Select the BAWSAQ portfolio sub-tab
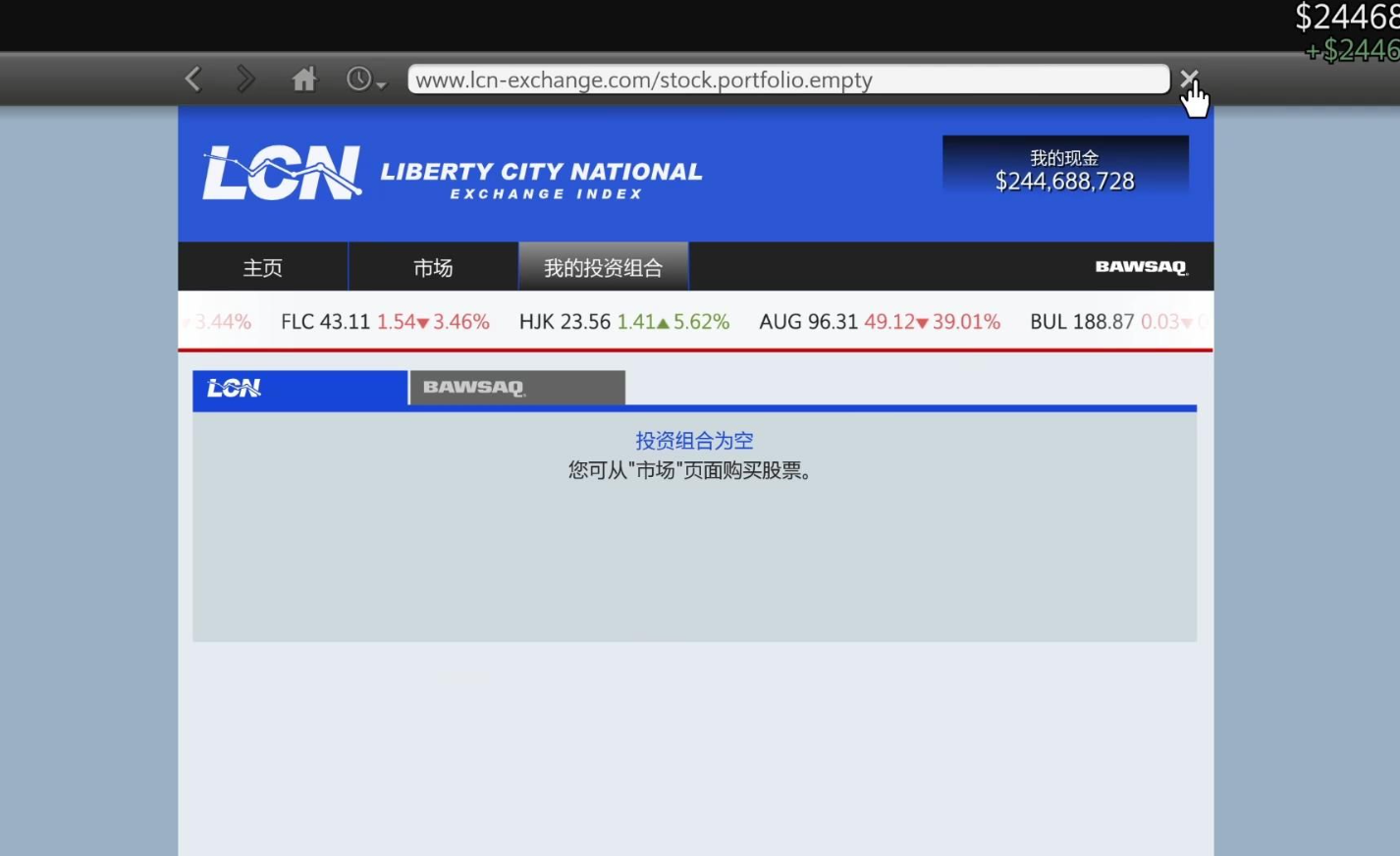Viewport: 1400px width, 856px height. (x=517, y=388)
